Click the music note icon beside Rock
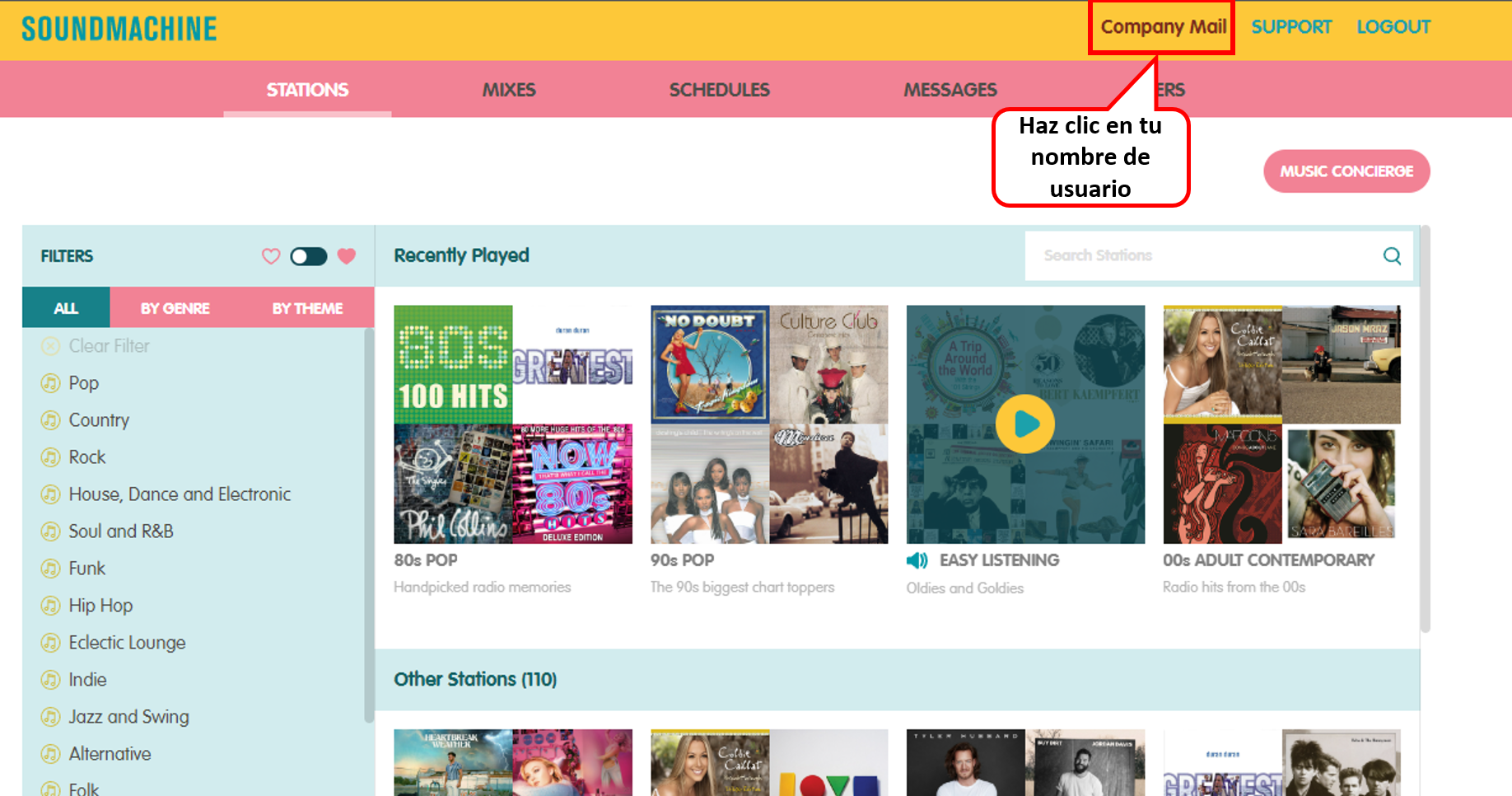Viewport: 1512px width, 796px height. tap(50, 457)
